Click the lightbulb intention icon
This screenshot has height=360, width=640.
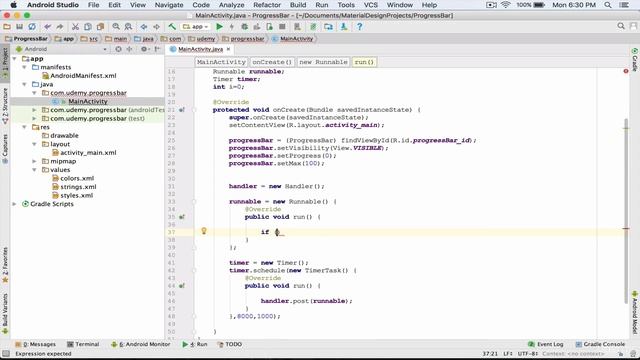pyautogui.click(x=204, y=231)
